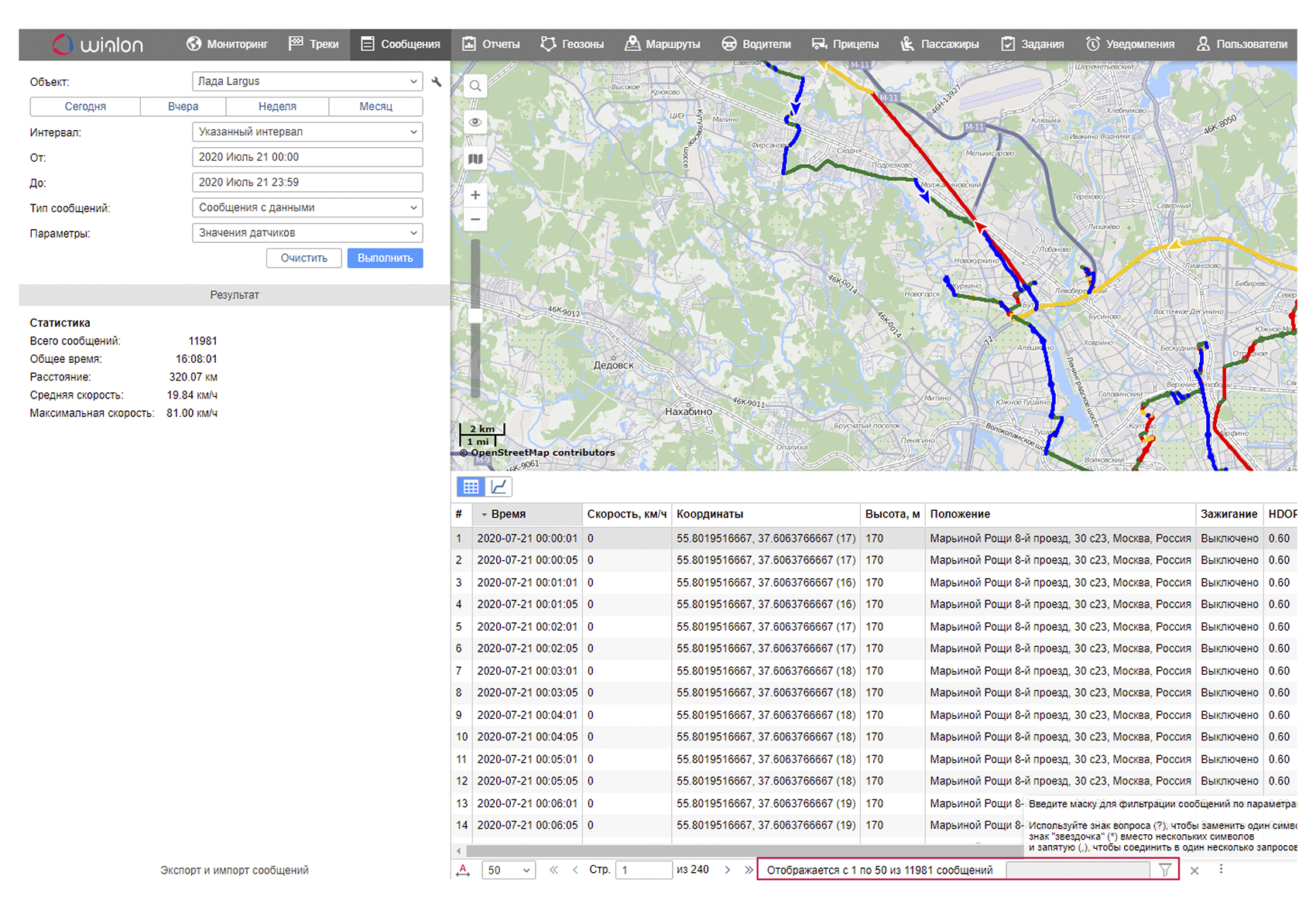Toggle map visible layers eye icon
1316x910 pixels.
tap(475, 122)
